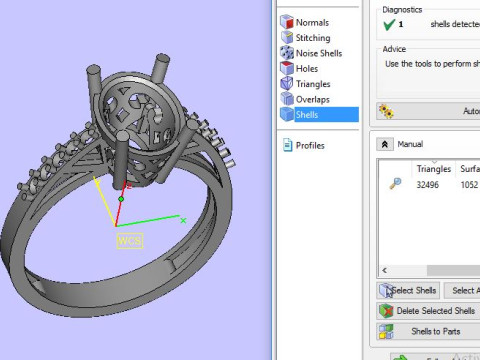Click the Normals icon
The image size is (480, 360).
(x=287, y=22)
